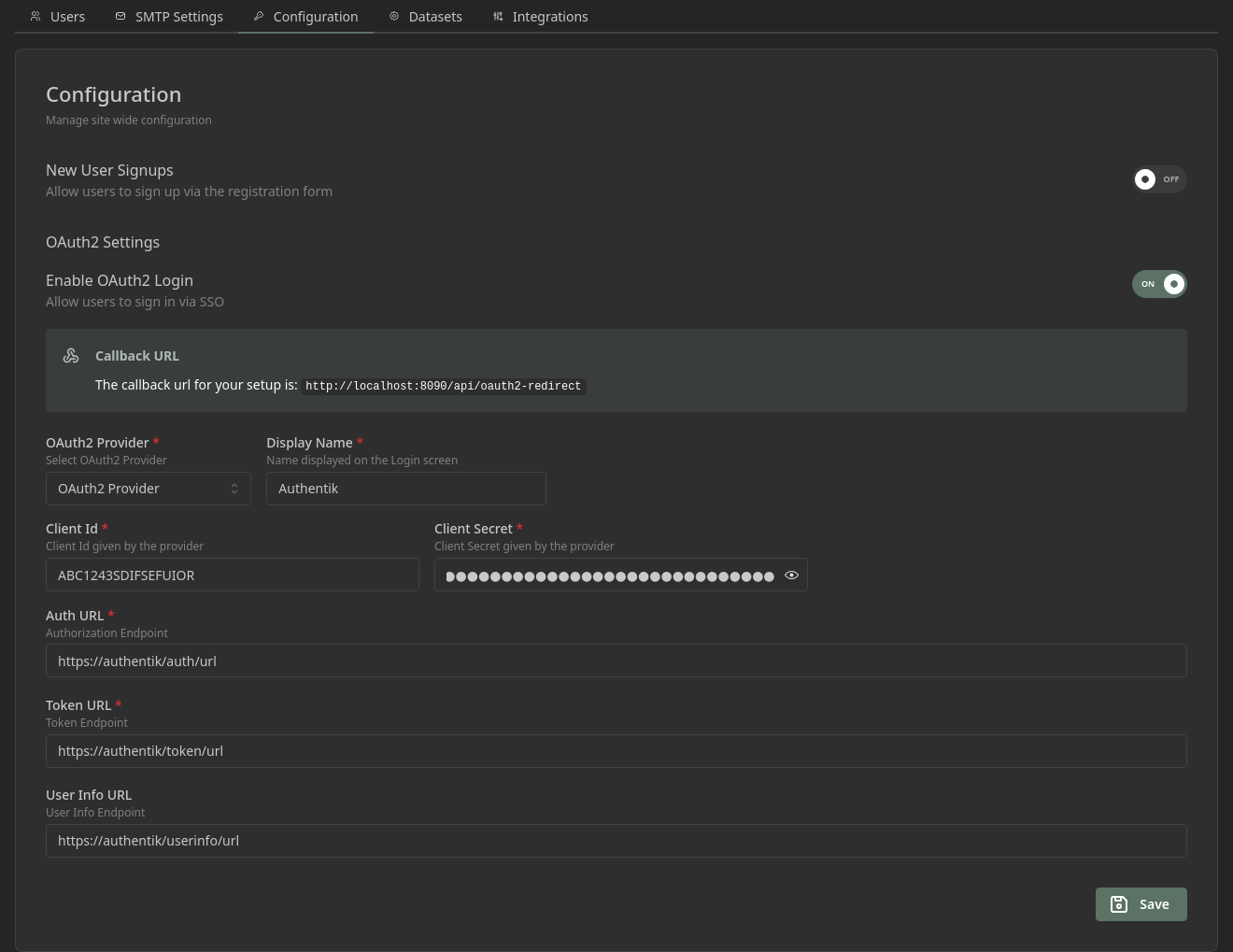The image size is (1233, 952).
Task: Edit the Token URL field
Action: coord(616,751)
